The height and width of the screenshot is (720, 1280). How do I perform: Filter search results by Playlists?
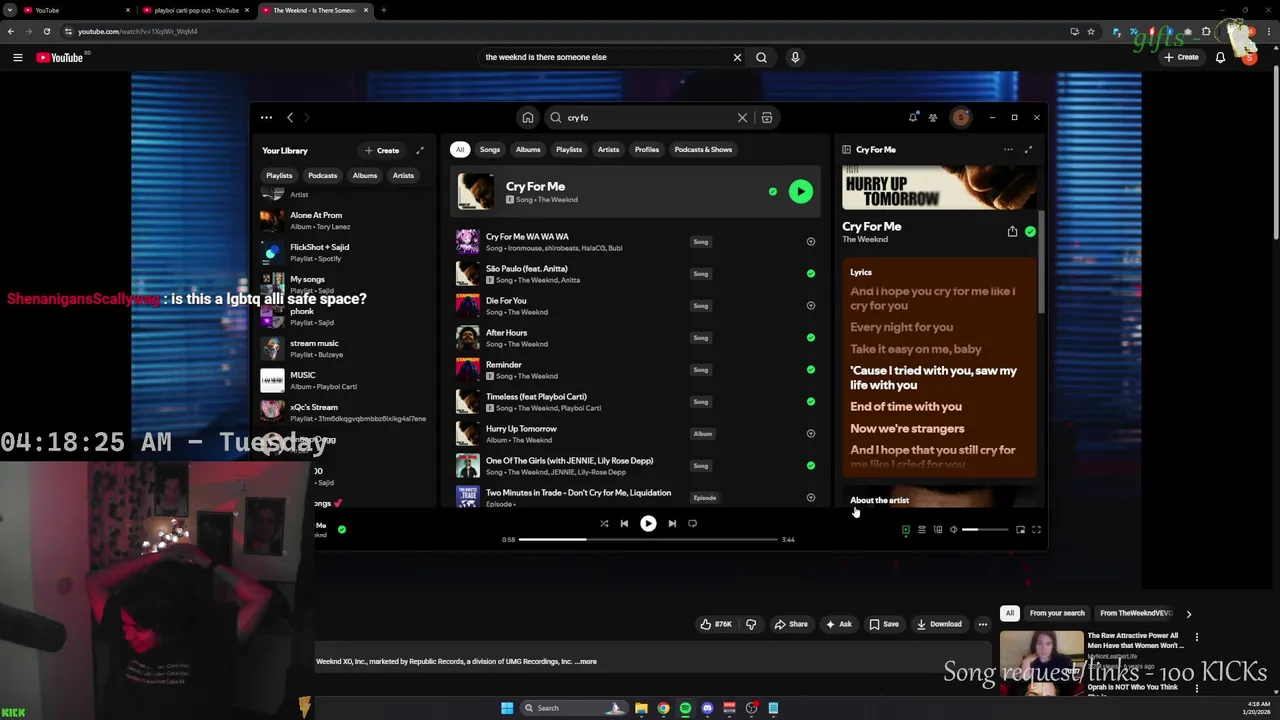click(569, 150)
